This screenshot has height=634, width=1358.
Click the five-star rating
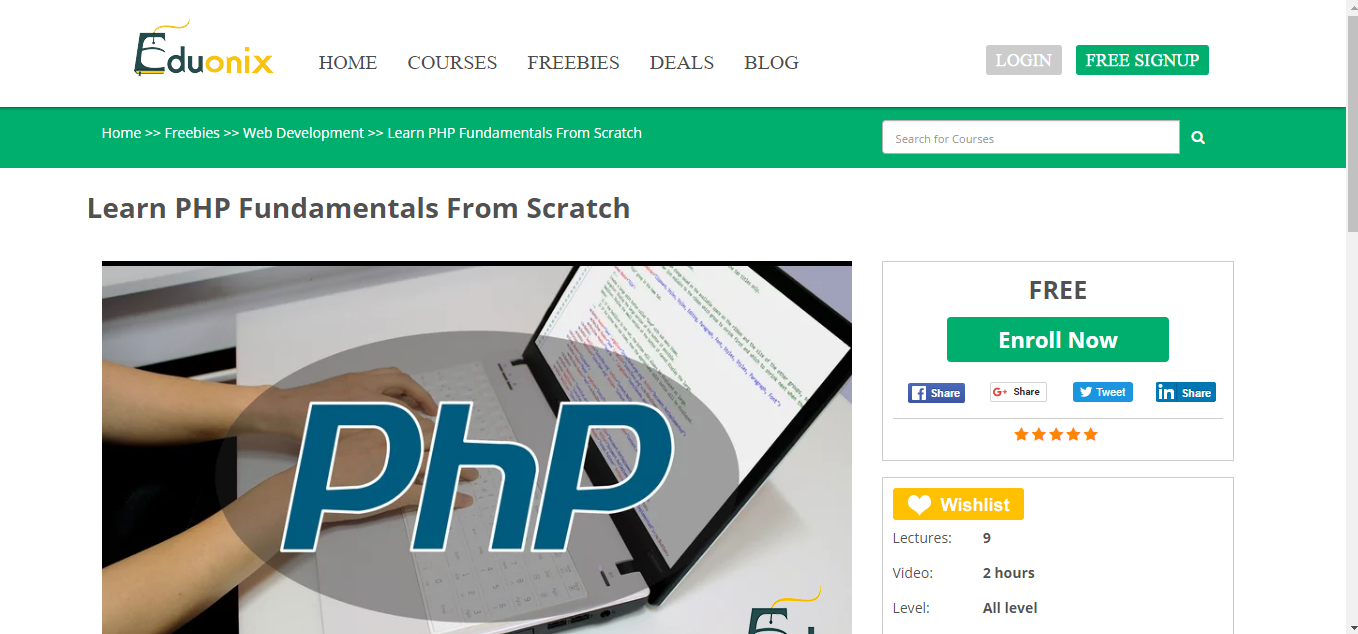[1056, 434]
